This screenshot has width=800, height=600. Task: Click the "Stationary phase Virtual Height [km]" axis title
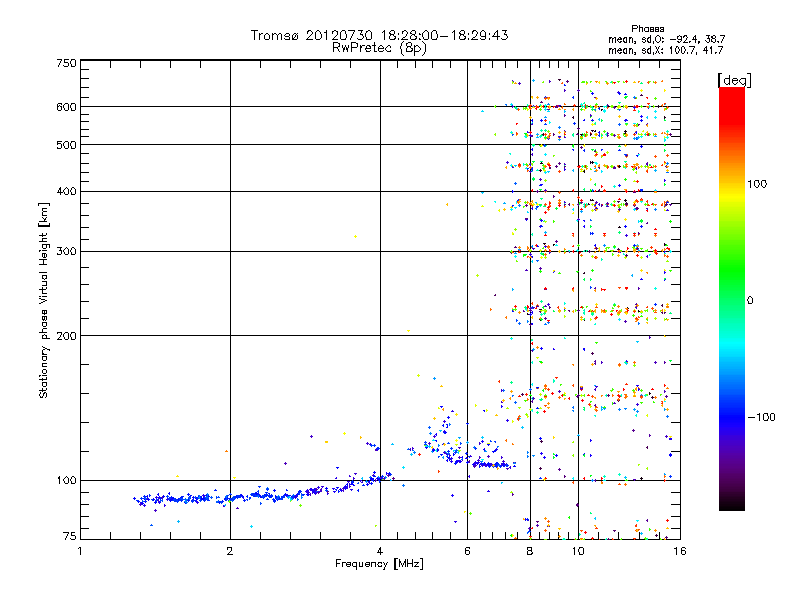pos(43,300)
